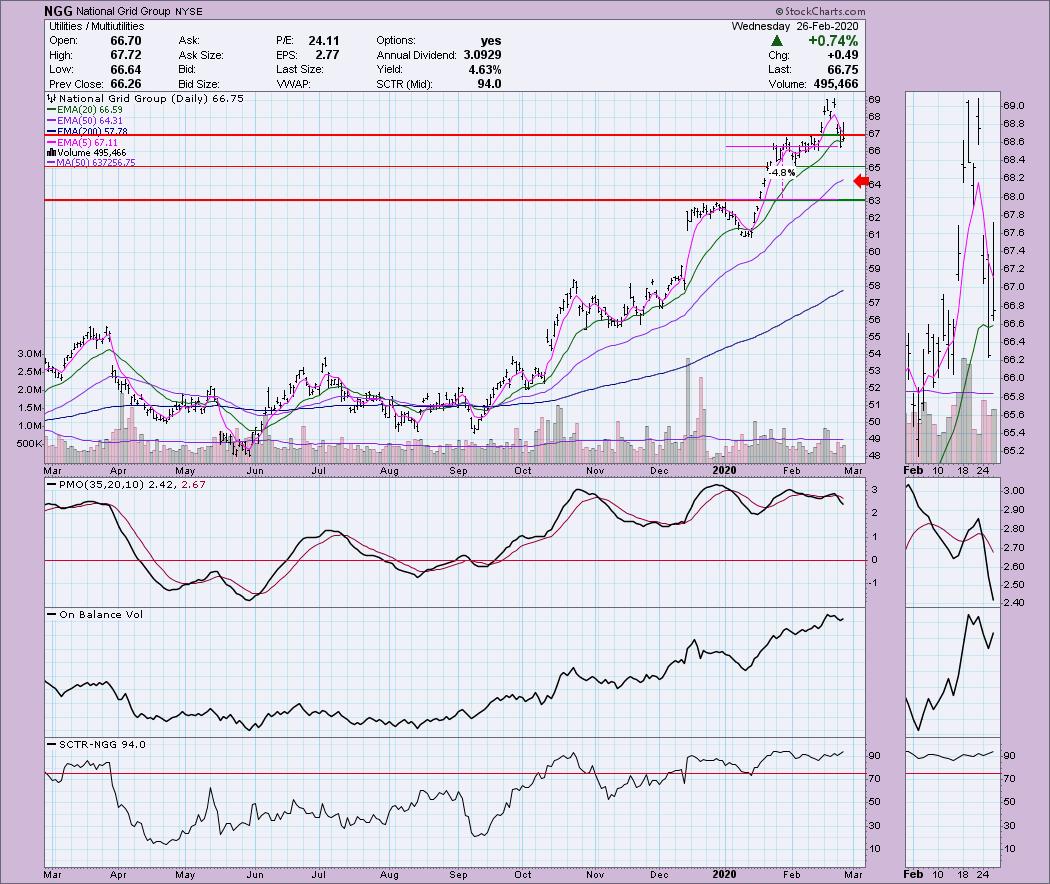The height and width of the screenshot is (884, 1050).
Task: Click the 3.00 label on the zoomed PMO axis
Action: click(x=1013, y=490)
